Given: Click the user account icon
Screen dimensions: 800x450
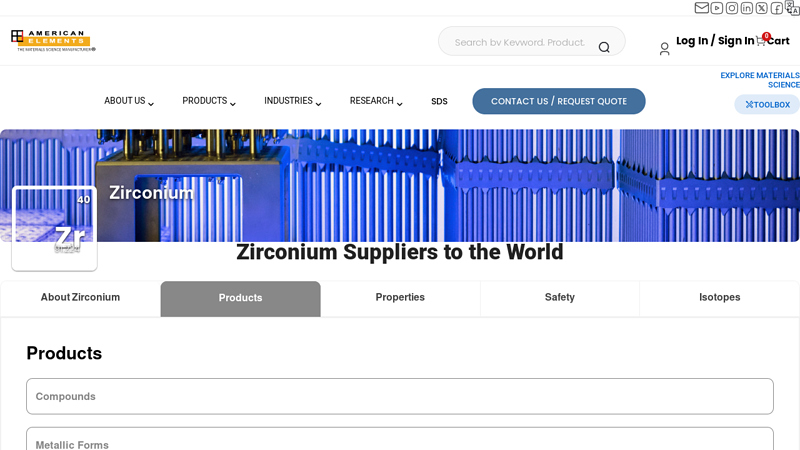Looking at the screenshot, I should (664, 48).
